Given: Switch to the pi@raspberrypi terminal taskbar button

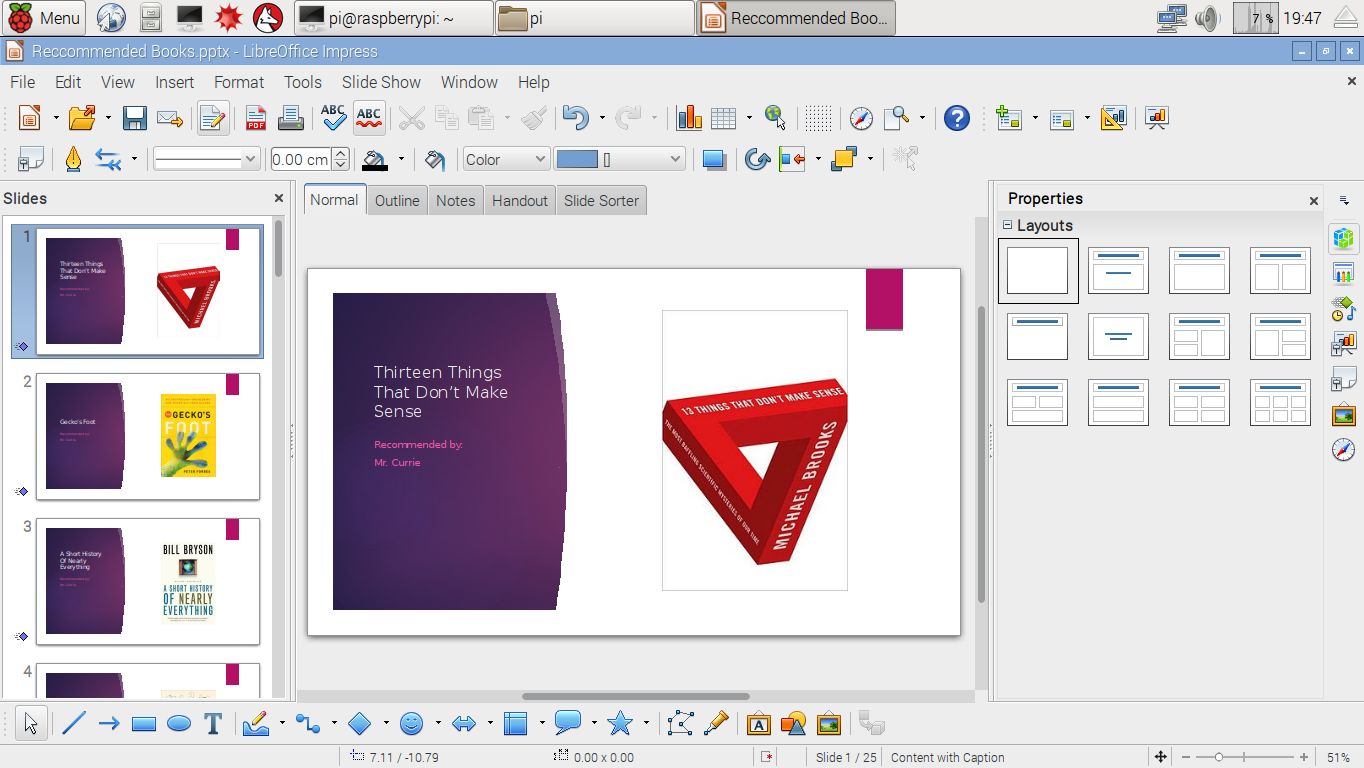Looking at the screenshot, I should (x=394, y=17).
